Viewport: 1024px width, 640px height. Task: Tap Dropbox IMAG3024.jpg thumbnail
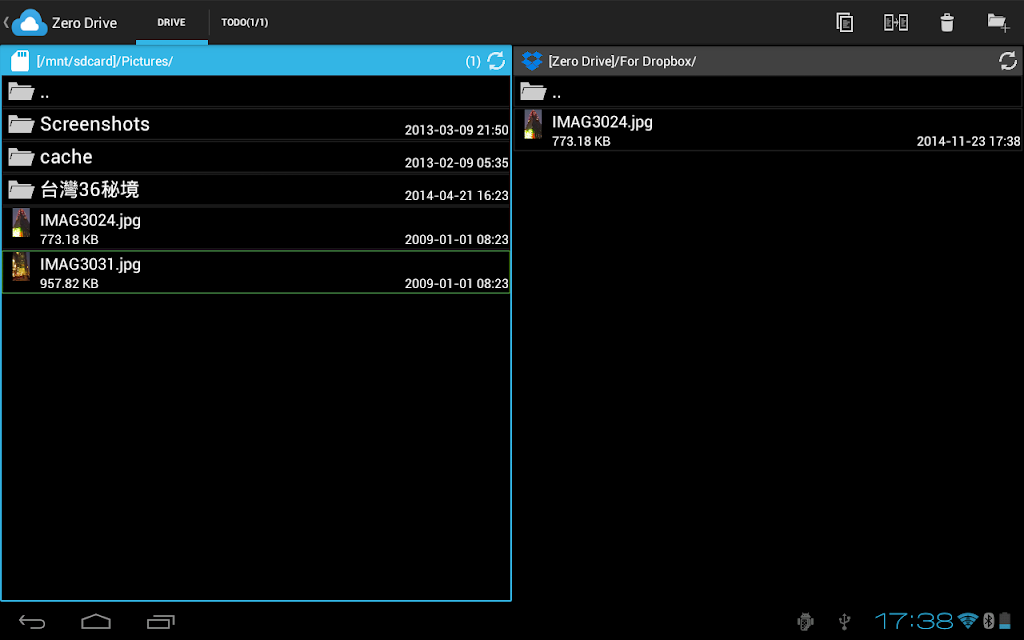(x=533, y=124)
